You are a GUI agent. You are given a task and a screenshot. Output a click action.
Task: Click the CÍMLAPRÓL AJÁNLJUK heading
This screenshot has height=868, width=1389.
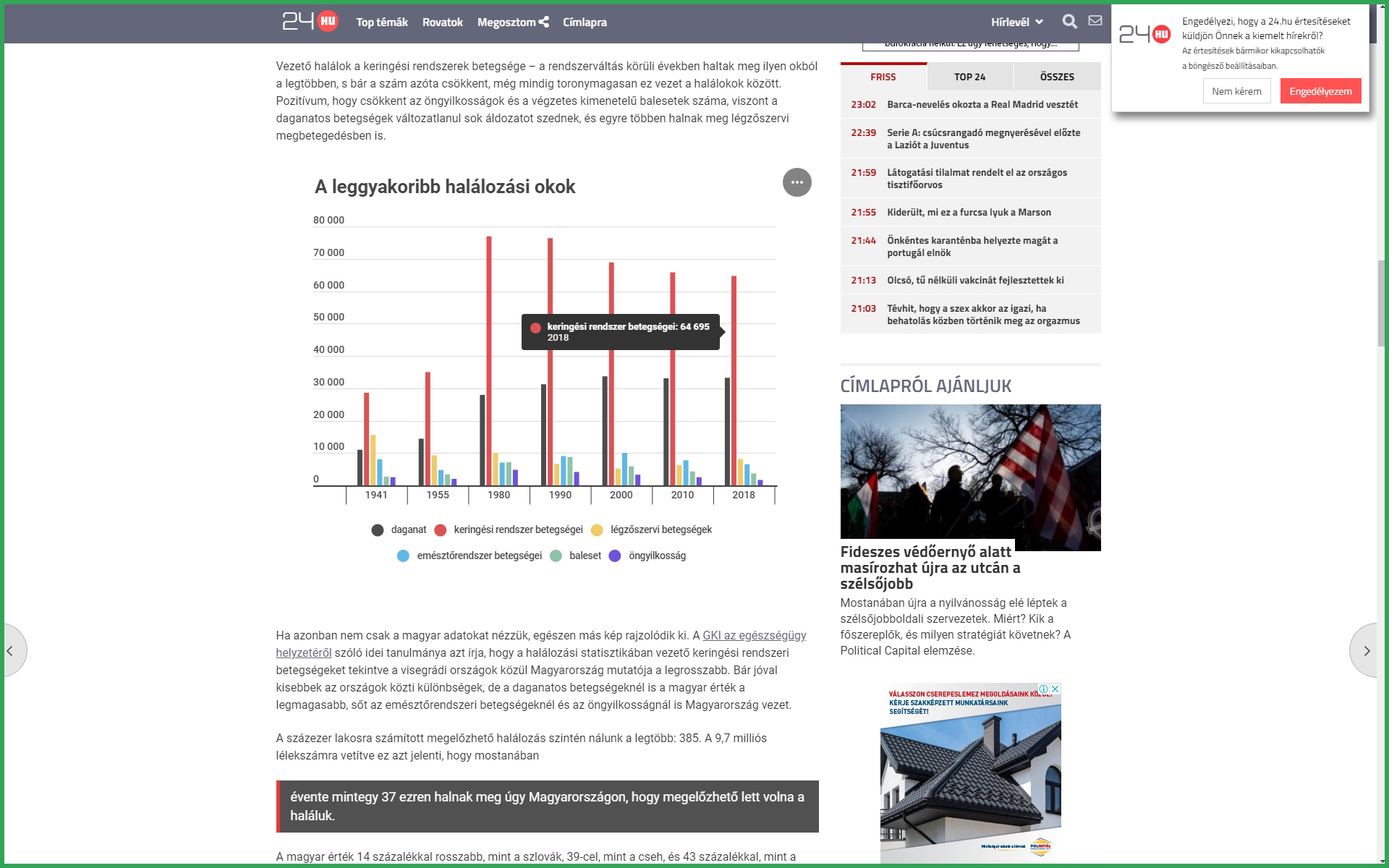click(x=925, y=386)
